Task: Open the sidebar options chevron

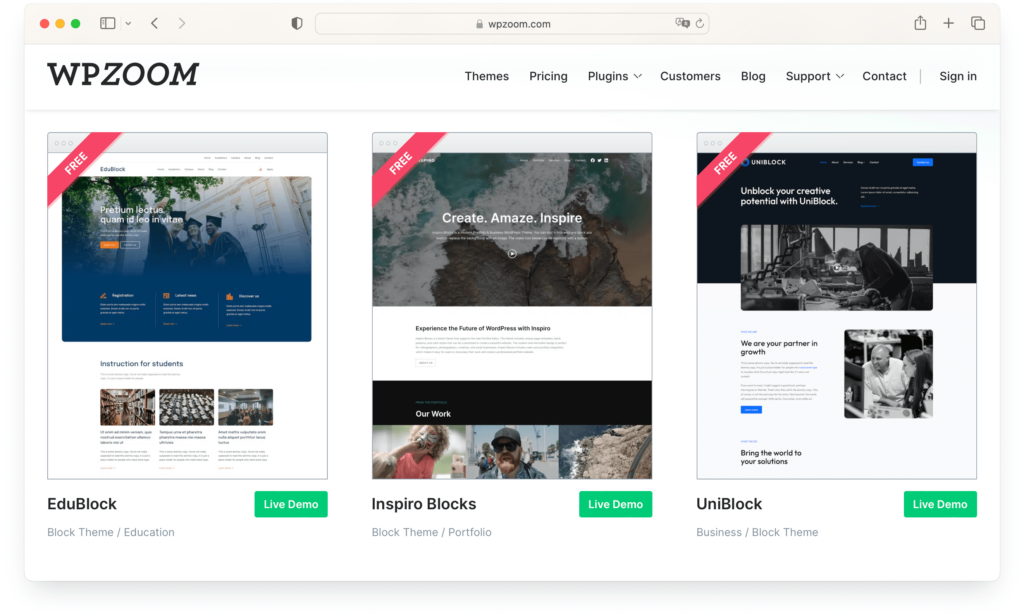Action: (128, 24)
